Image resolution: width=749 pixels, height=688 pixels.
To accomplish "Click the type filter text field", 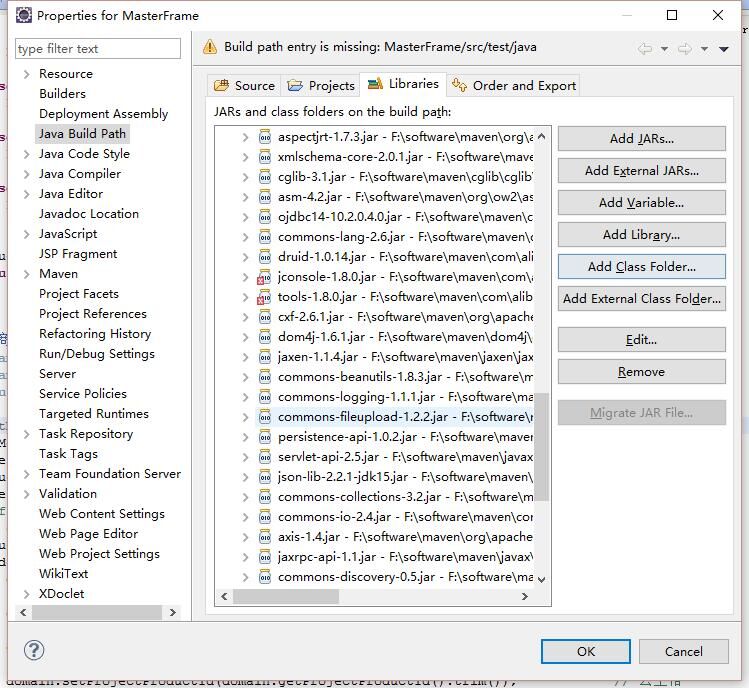I will click(98, 49).
